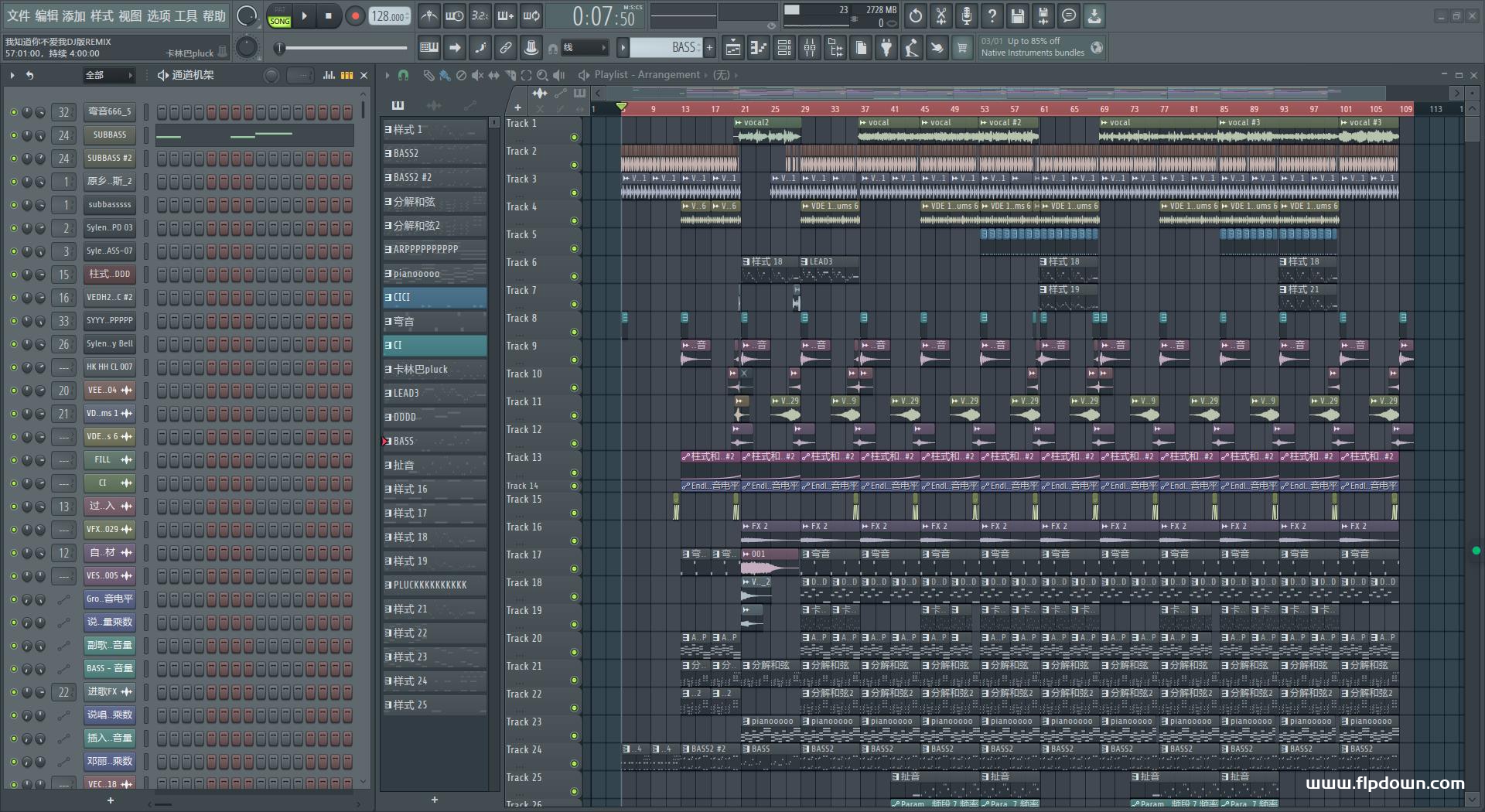Screen dimensions: 1485x812
Task: Click the timeline ruler at bar 53
Action: [x=985, y=109]
